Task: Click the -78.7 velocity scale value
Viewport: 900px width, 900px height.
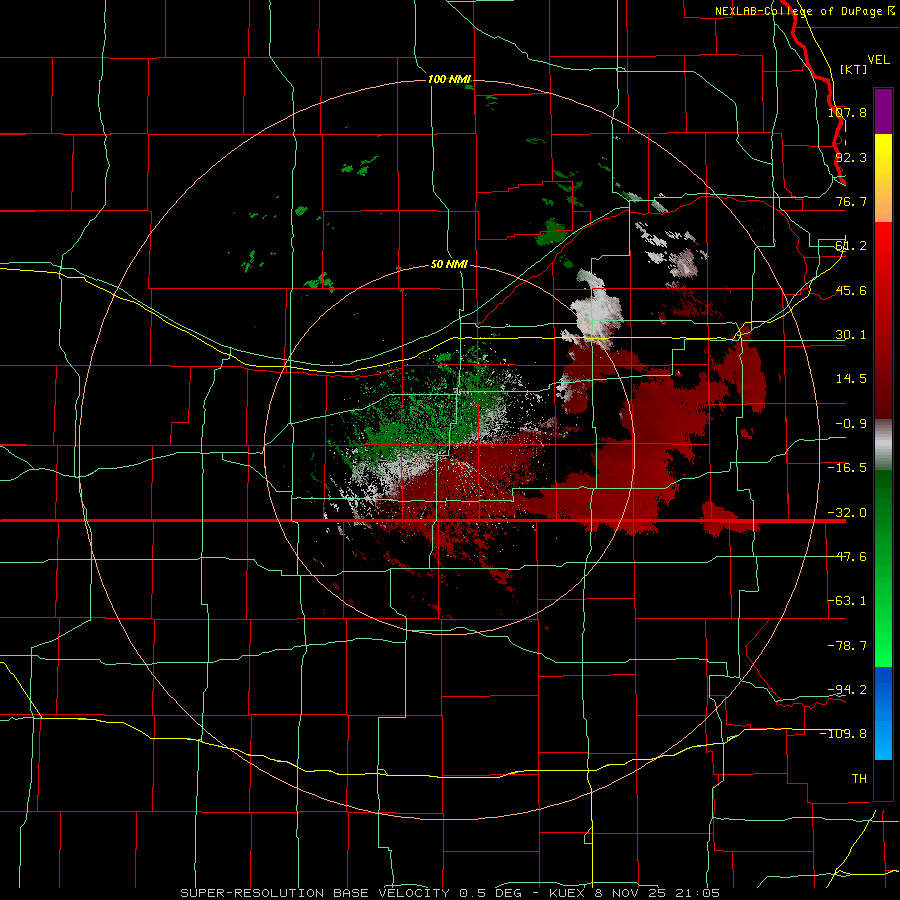Action: click(847, 646)
